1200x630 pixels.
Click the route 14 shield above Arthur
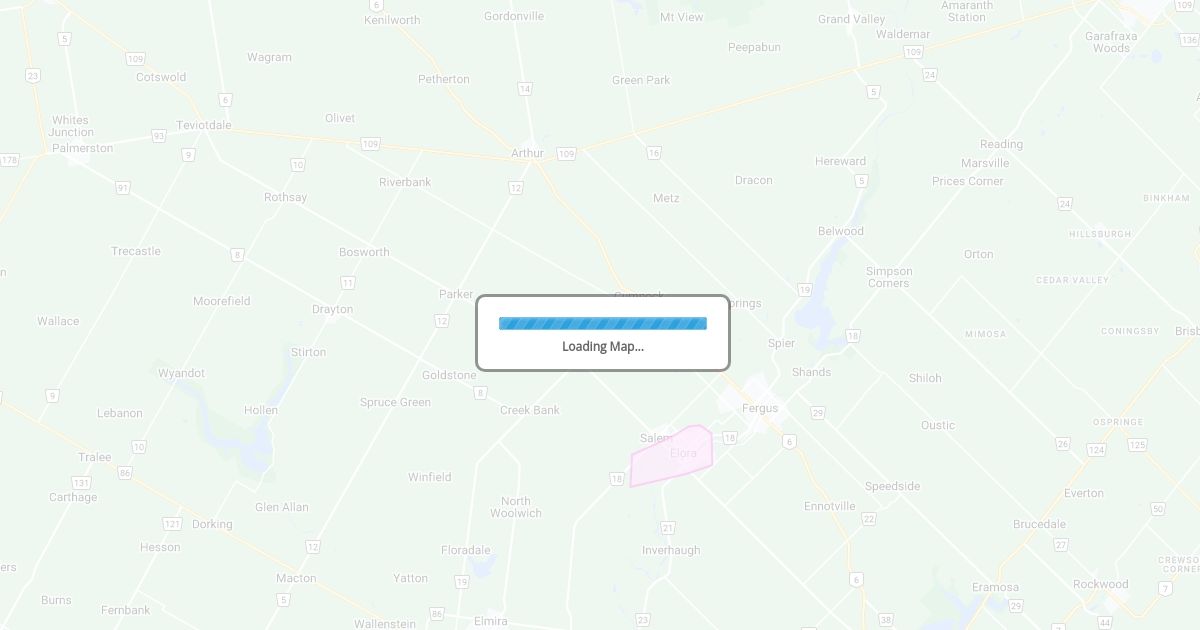tap(525, 89)
